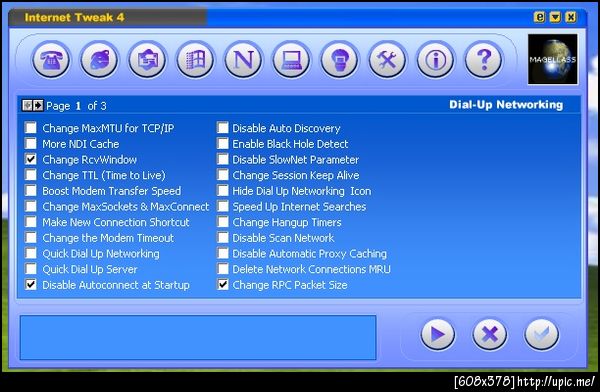Click the checkmark apply round button
This screenshot has height=392, width=600.
tap(541, 335)
